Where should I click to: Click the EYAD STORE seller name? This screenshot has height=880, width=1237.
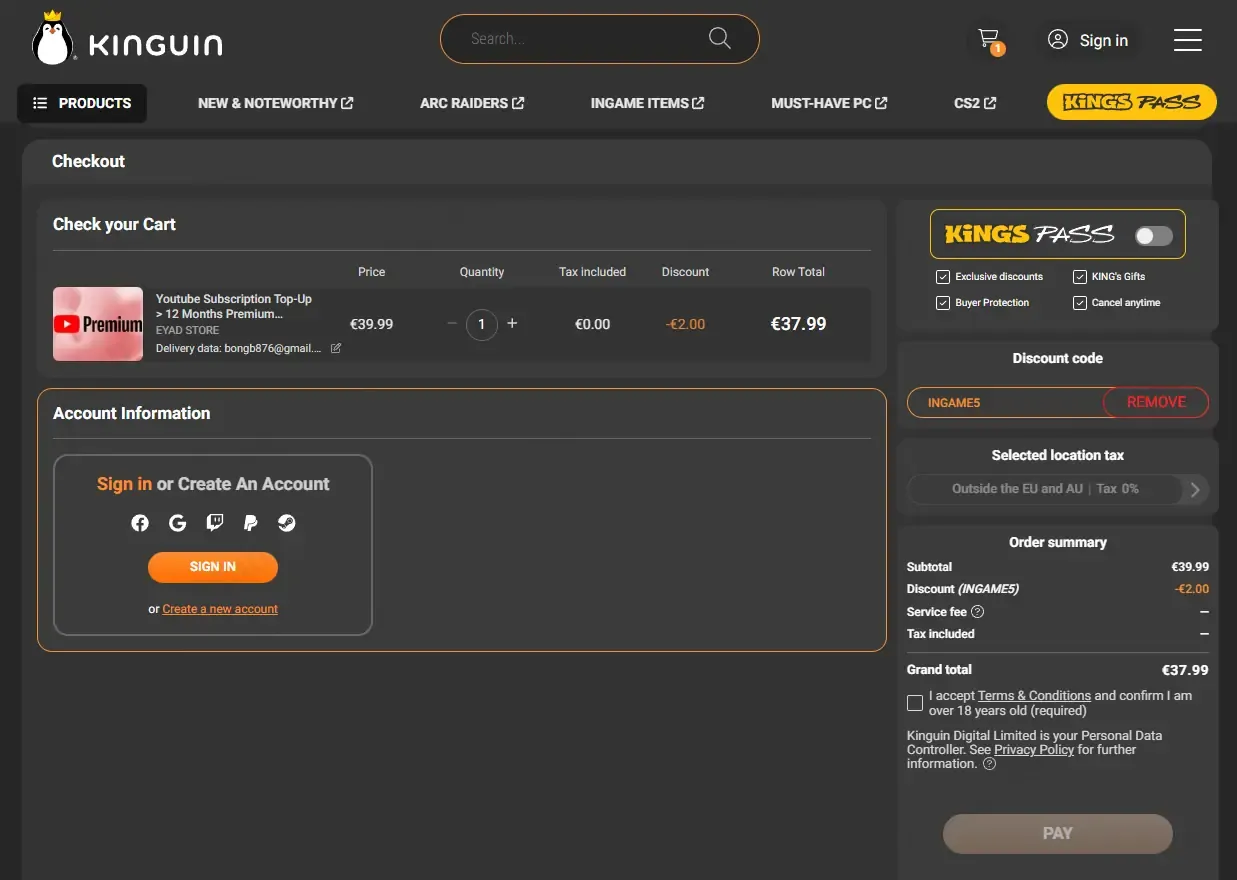point(188,330)
